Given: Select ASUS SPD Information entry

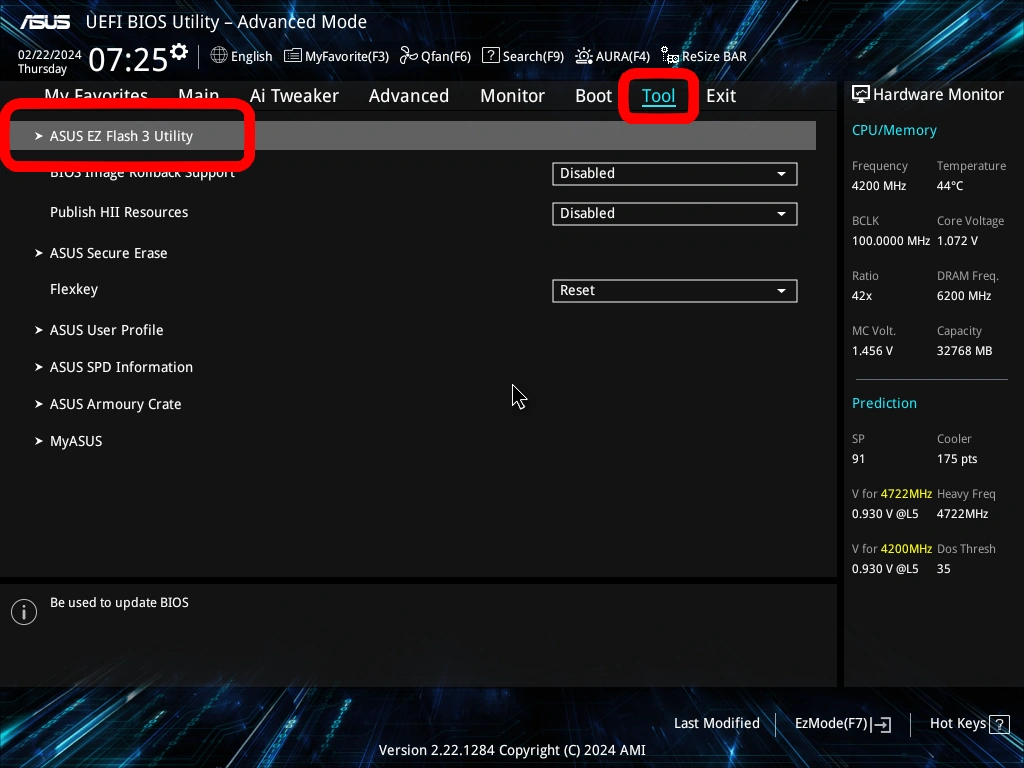Looking at the screenshot, I should coord(121,367).
